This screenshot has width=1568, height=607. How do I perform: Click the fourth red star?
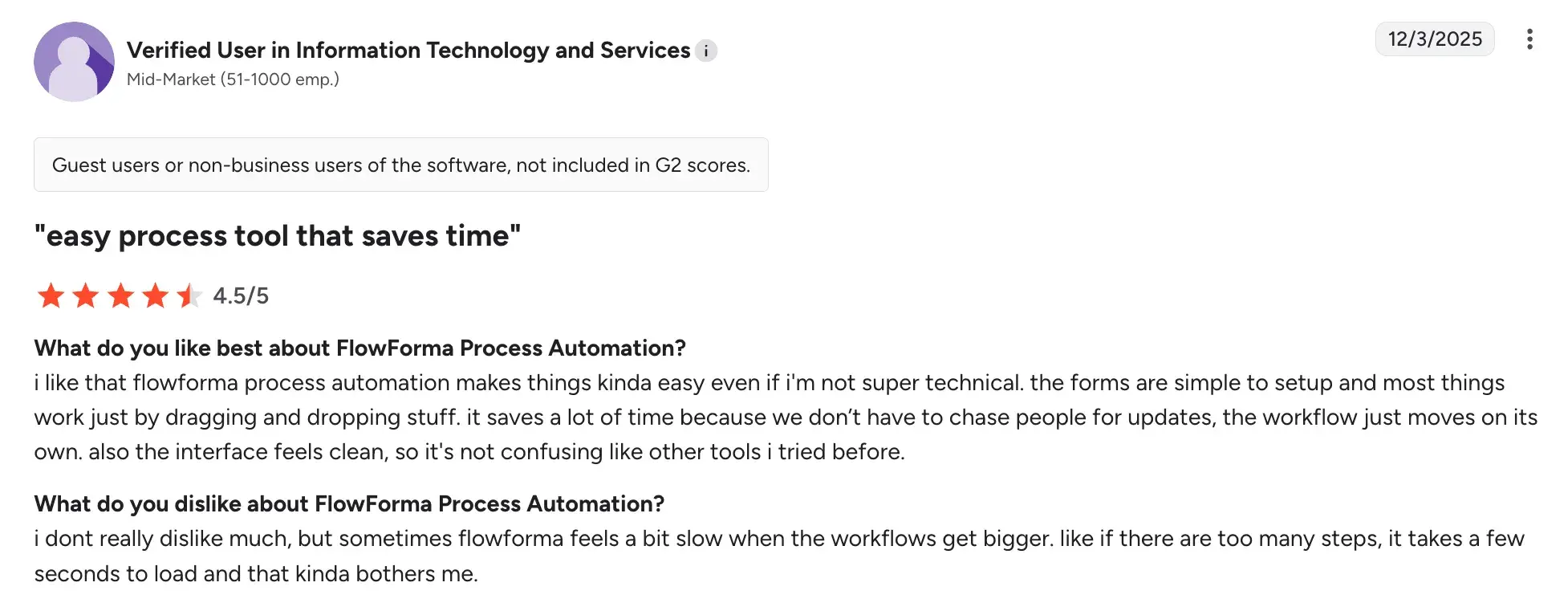(154, 295)
